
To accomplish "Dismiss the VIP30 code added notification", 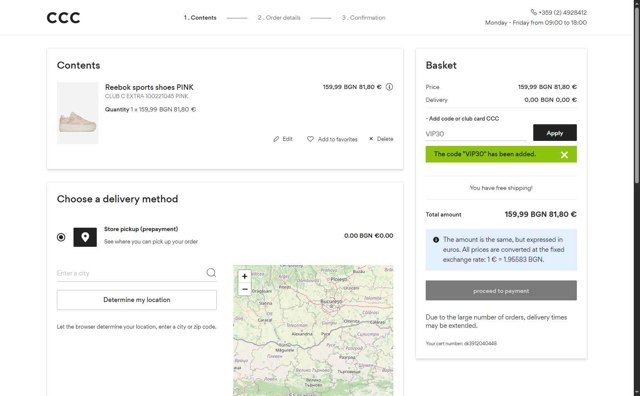I will [x=564, y=155].
